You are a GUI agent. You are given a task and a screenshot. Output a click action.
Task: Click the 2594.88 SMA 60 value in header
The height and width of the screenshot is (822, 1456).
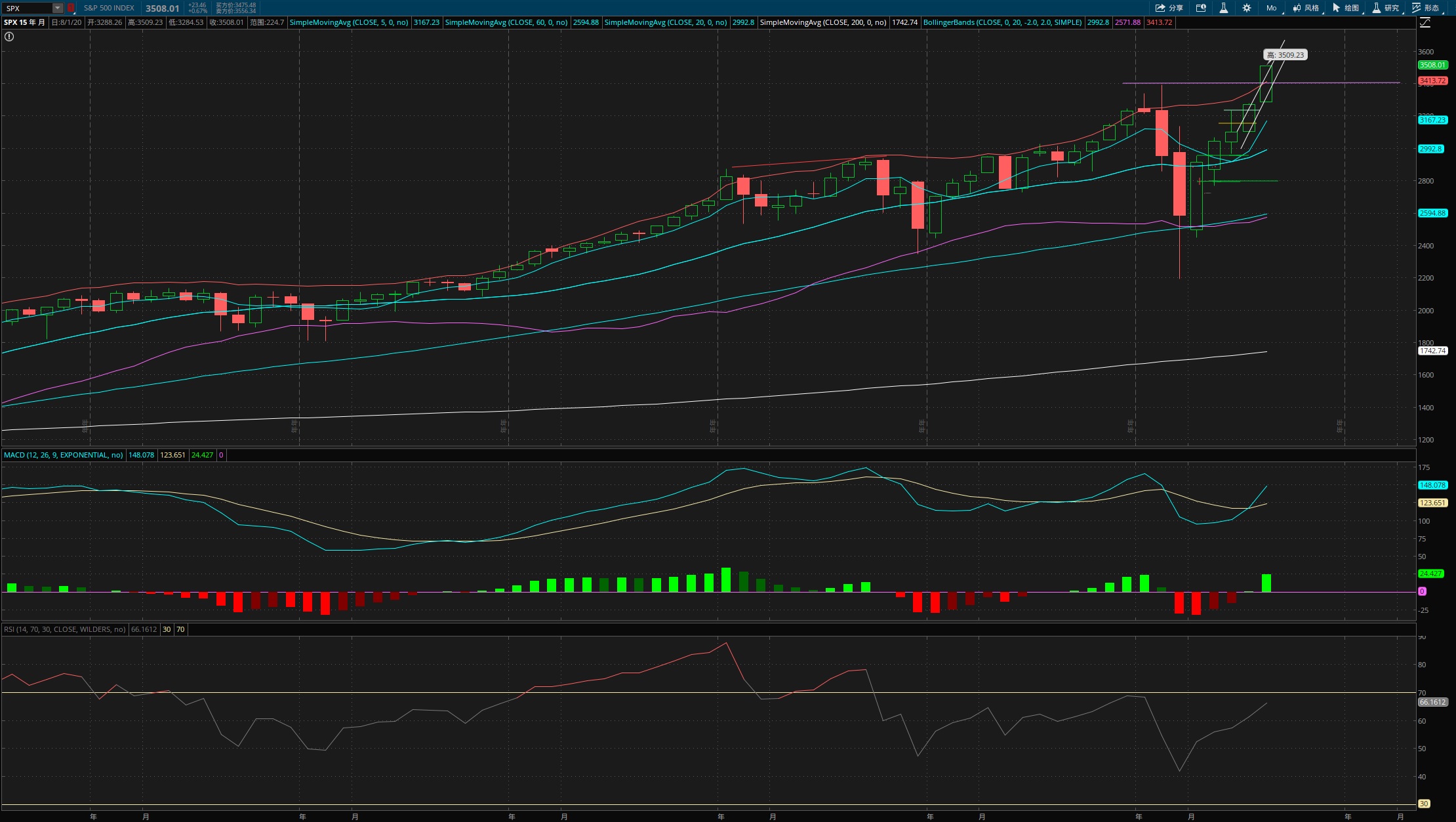[586, 22]
